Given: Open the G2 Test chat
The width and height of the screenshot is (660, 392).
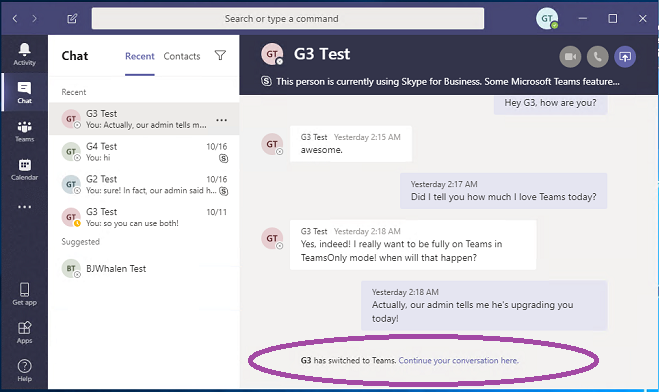Looking at the screenshot, I should click(x=144, y=184).
